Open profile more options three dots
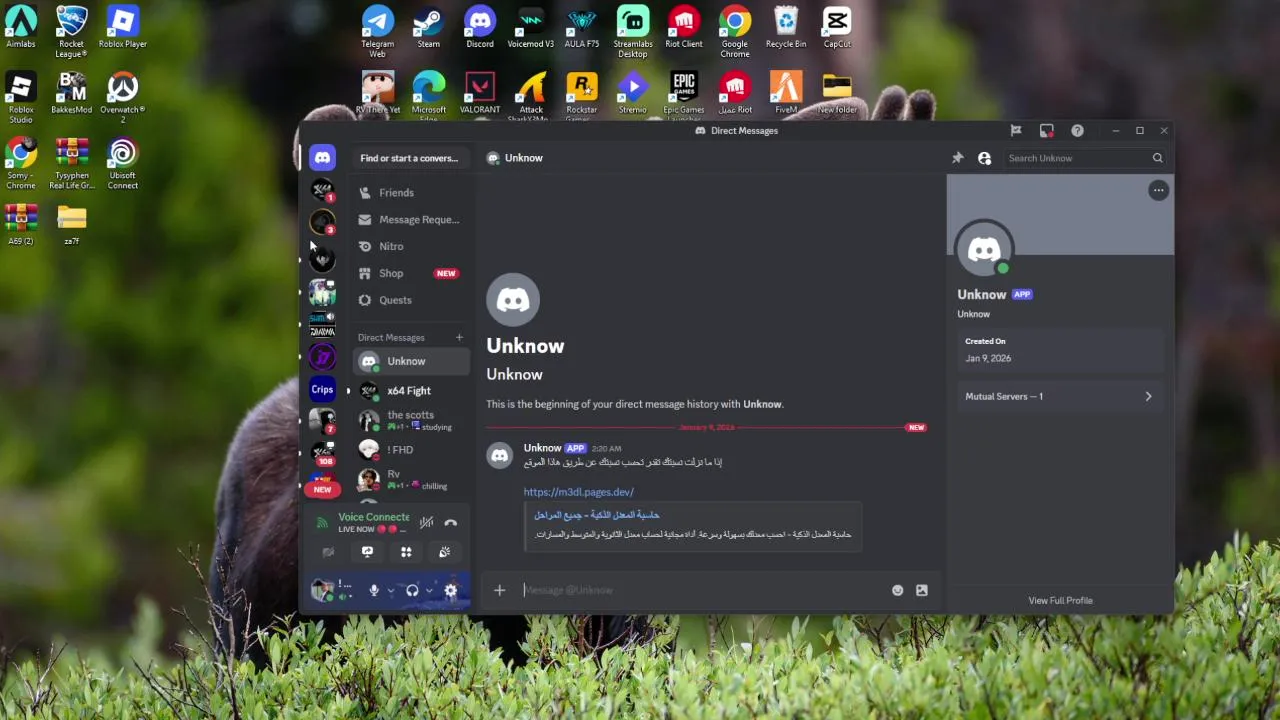This screenshot has width=1280, height=720. pyautogui.click(x=1158, y=190)
